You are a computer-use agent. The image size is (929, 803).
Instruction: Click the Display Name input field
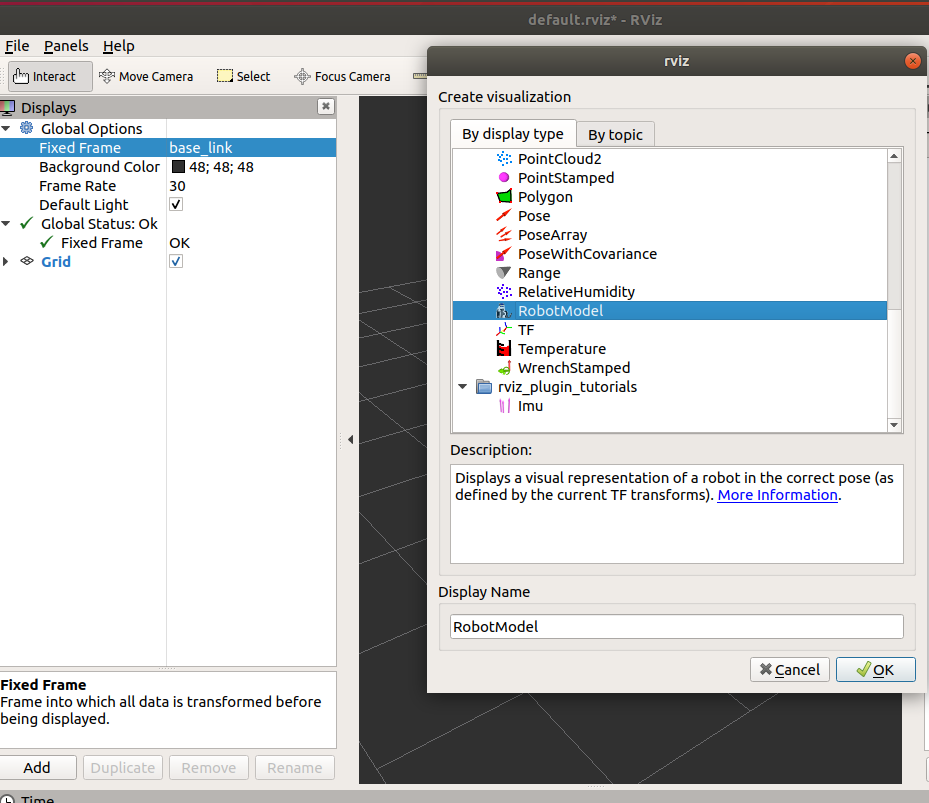(x=677, y=626)
